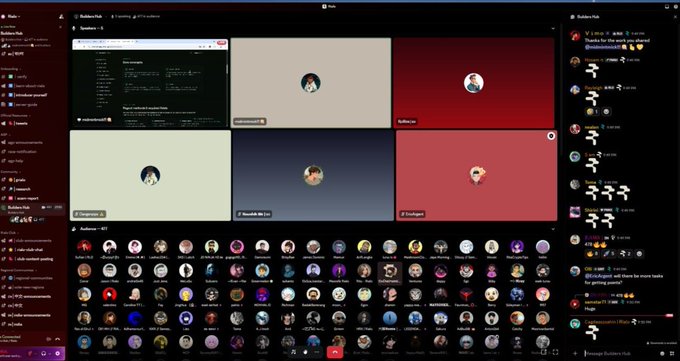
Task: Click the disconnect icon in voice connected bar
Action: tap(58, 339)
